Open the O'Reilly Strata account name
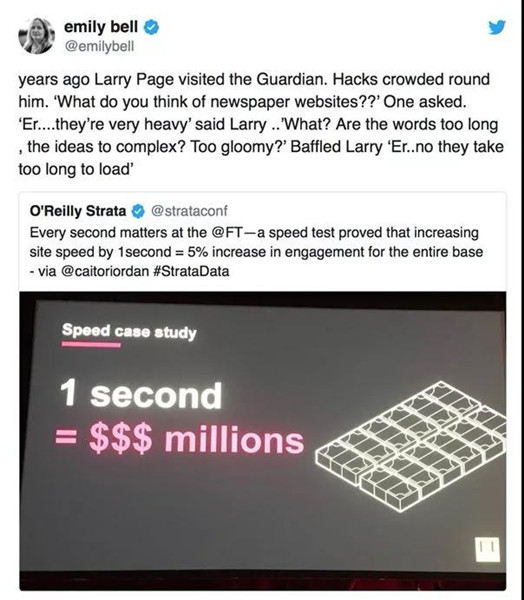The width and height of the screenshot is (524, 600). [x=78, y=211]
